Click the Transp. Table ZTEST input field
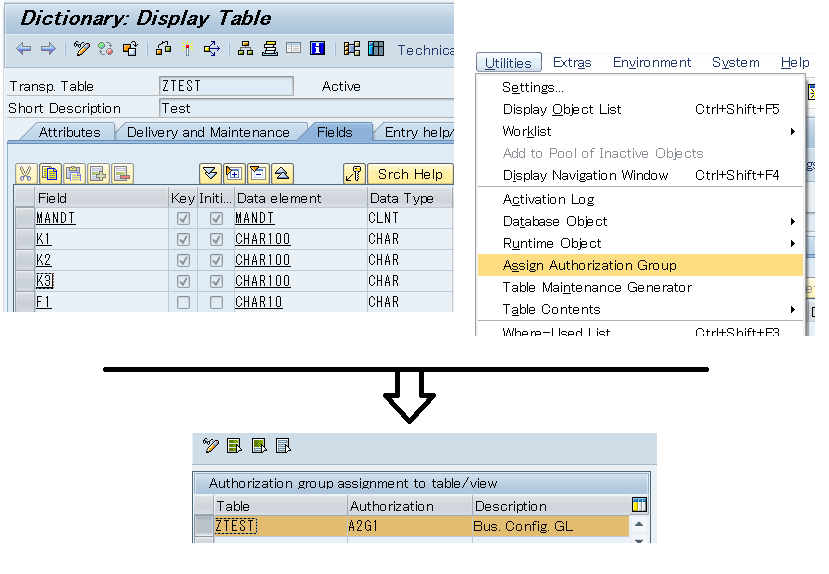829x574 pixels. click(226, 86)
